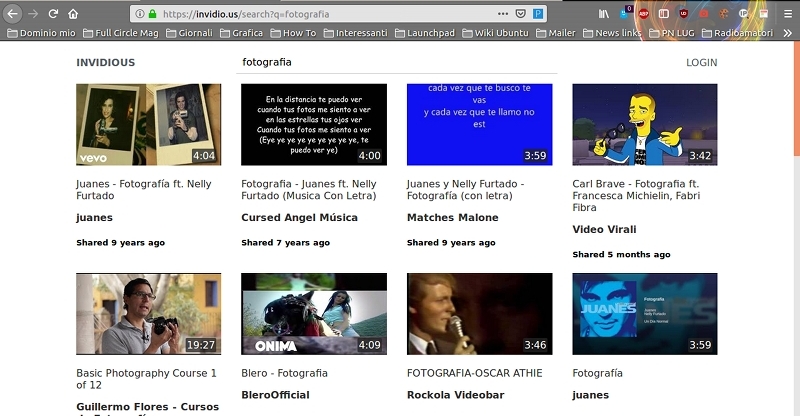
Task: Click the blue P extension icon in address bar
Action: [538, 14]
